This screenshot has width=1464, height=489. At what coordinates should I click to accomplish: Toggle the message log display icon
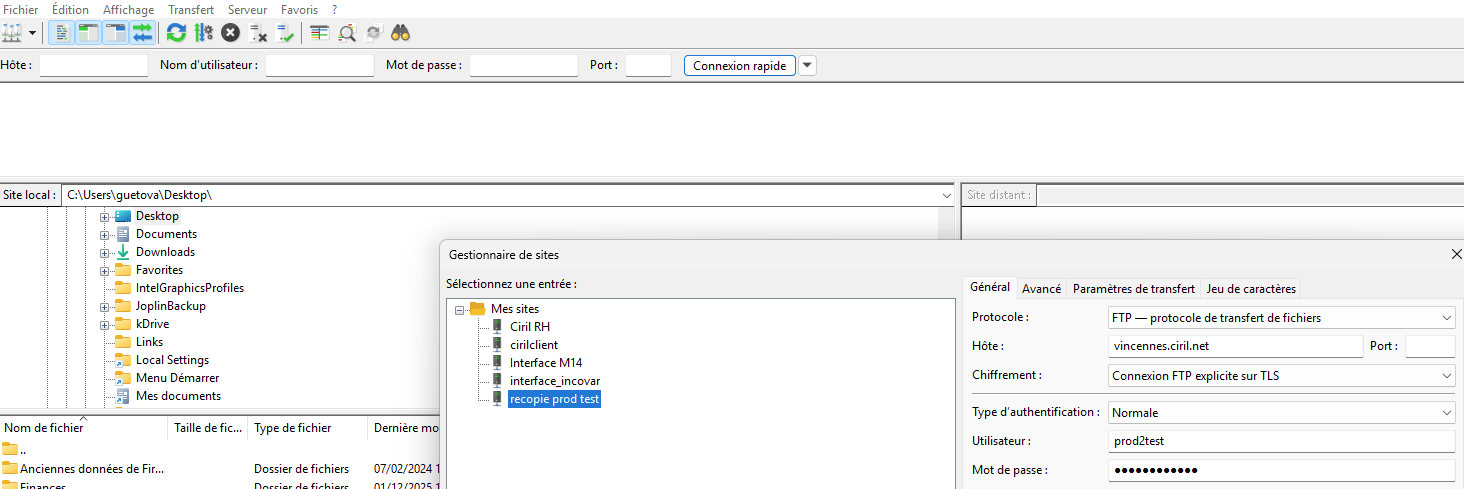coord(61,33)
